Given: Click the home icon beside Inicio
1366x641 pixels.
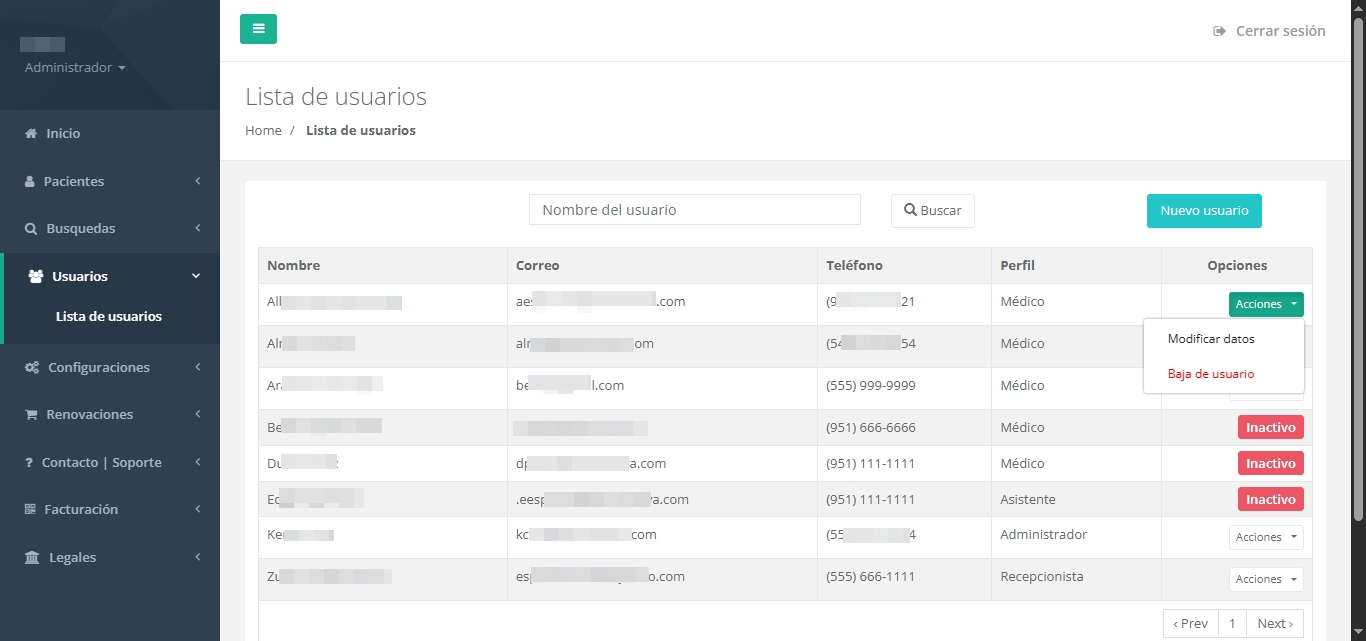Looking at the screenshot, I should 31,134.
